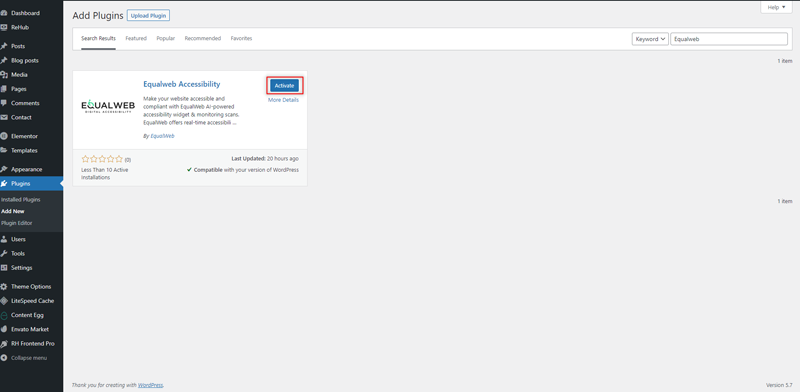Screen dimensions: 800x392
Task: Click the LiteSpeed Cache icon
Action: pyautogui.click(x=4, y=301)
